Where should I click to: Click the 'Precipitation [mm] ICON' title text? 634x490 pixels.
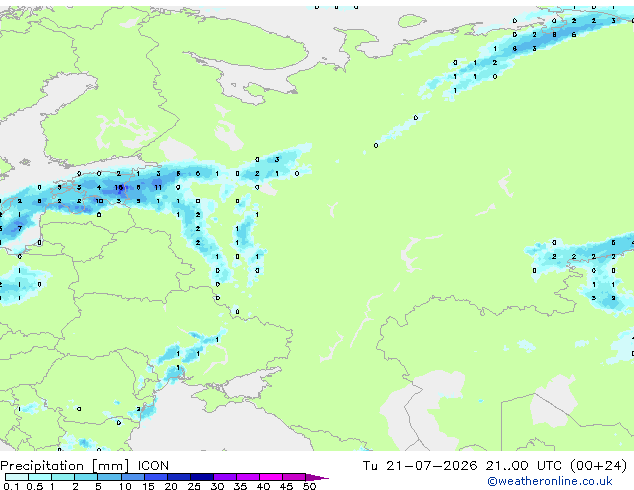85,466
